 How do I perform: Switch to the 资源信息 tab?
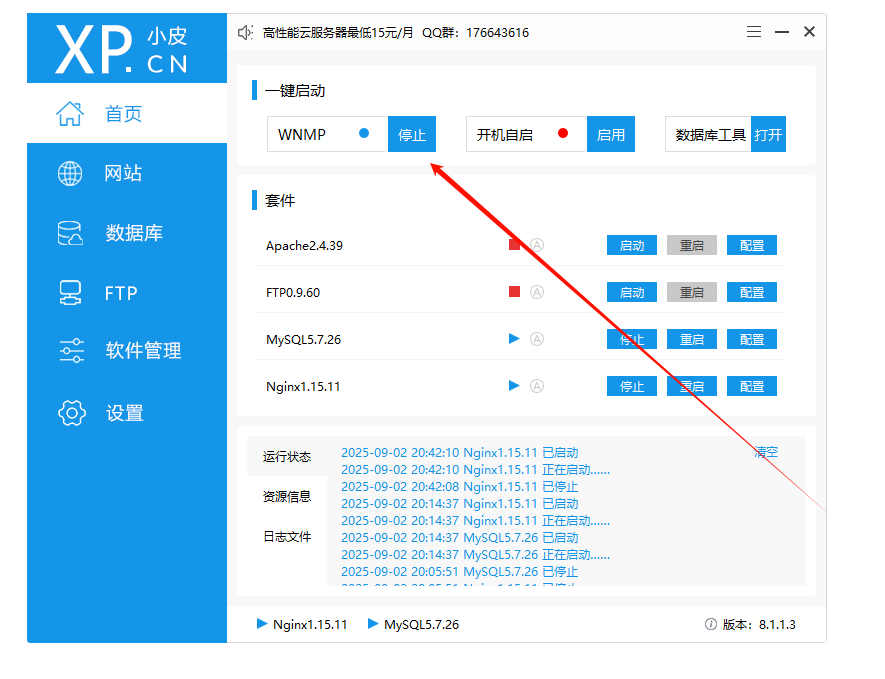pyautogui.click(x=287, y=496)
